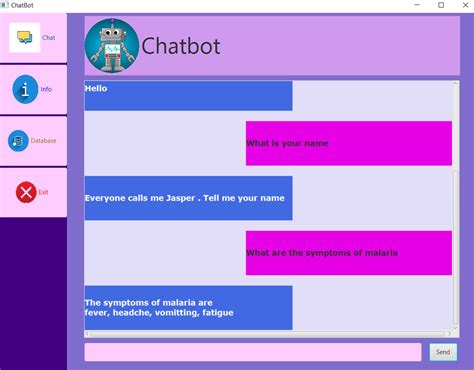Click the blue Info circle icon
Screen dimensions: 474x370
[25, 89]
